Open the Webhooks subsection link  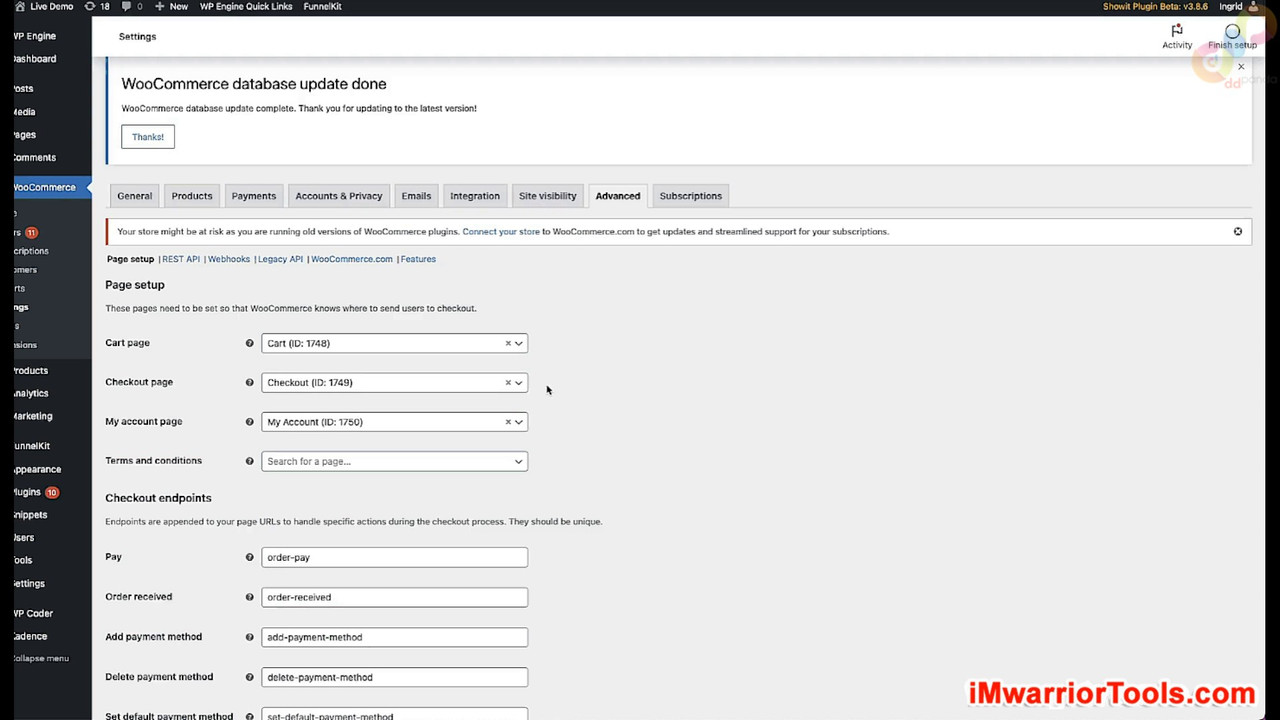tap(229, 259)
